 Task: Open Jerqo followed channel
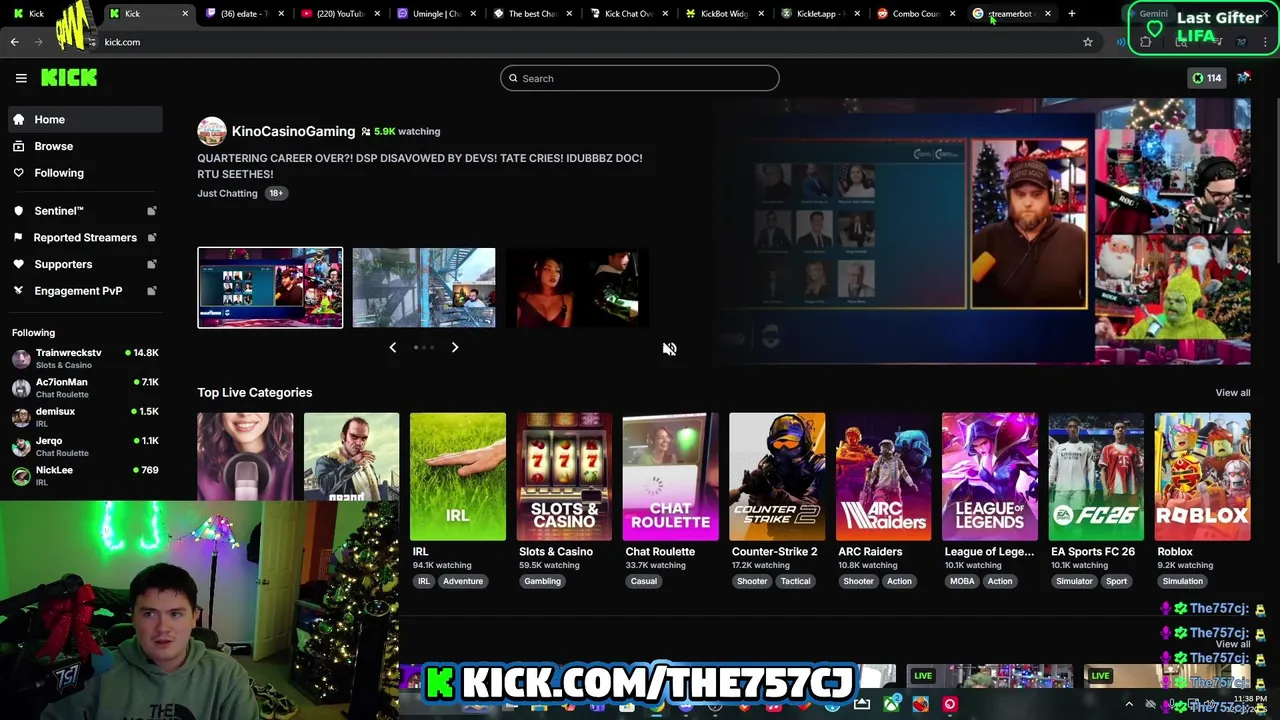click(x=86, y=446)
